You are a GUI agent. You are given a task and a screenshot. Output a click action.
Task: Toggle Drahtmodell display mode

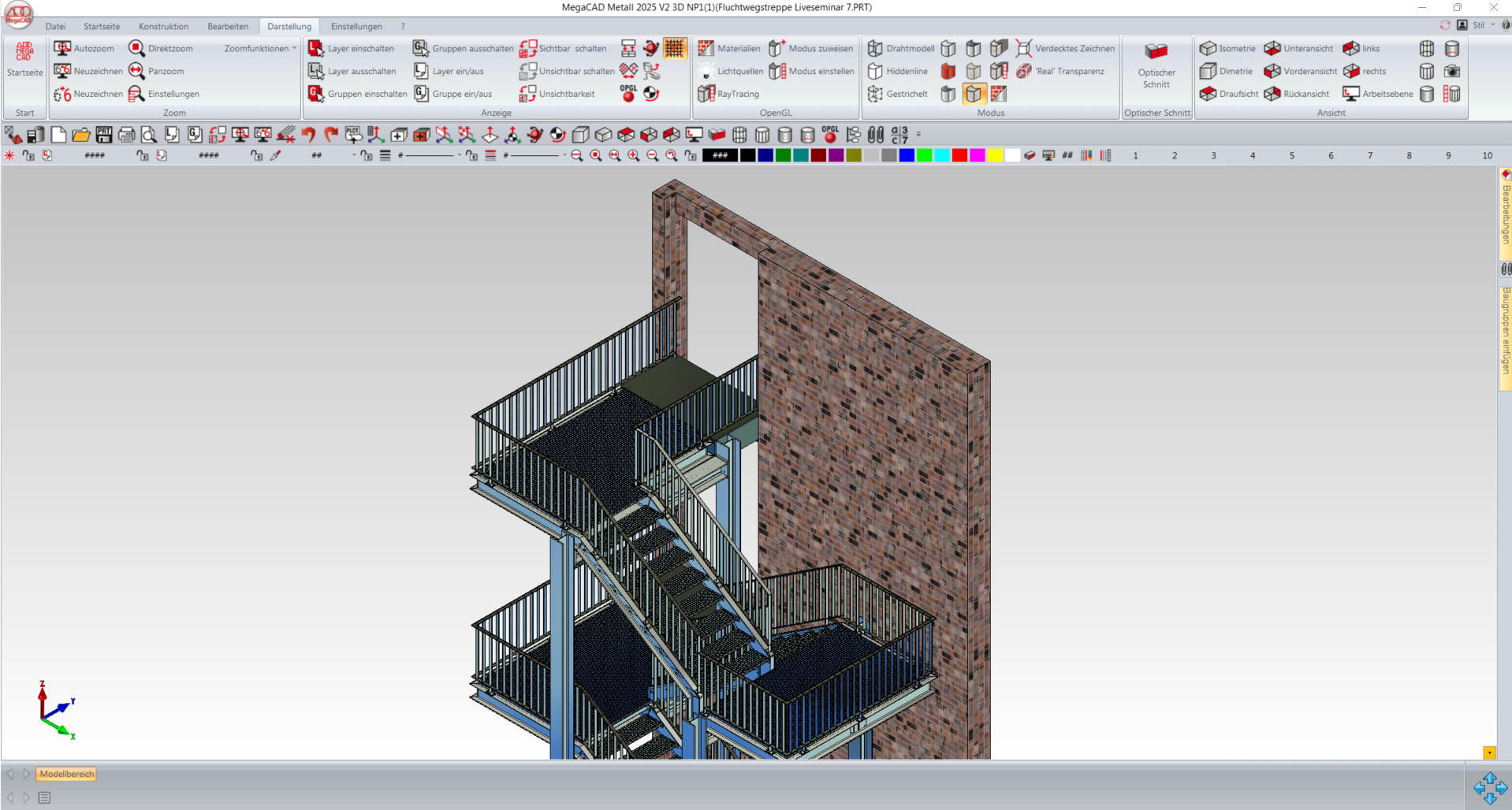click(x=900, y=48)
